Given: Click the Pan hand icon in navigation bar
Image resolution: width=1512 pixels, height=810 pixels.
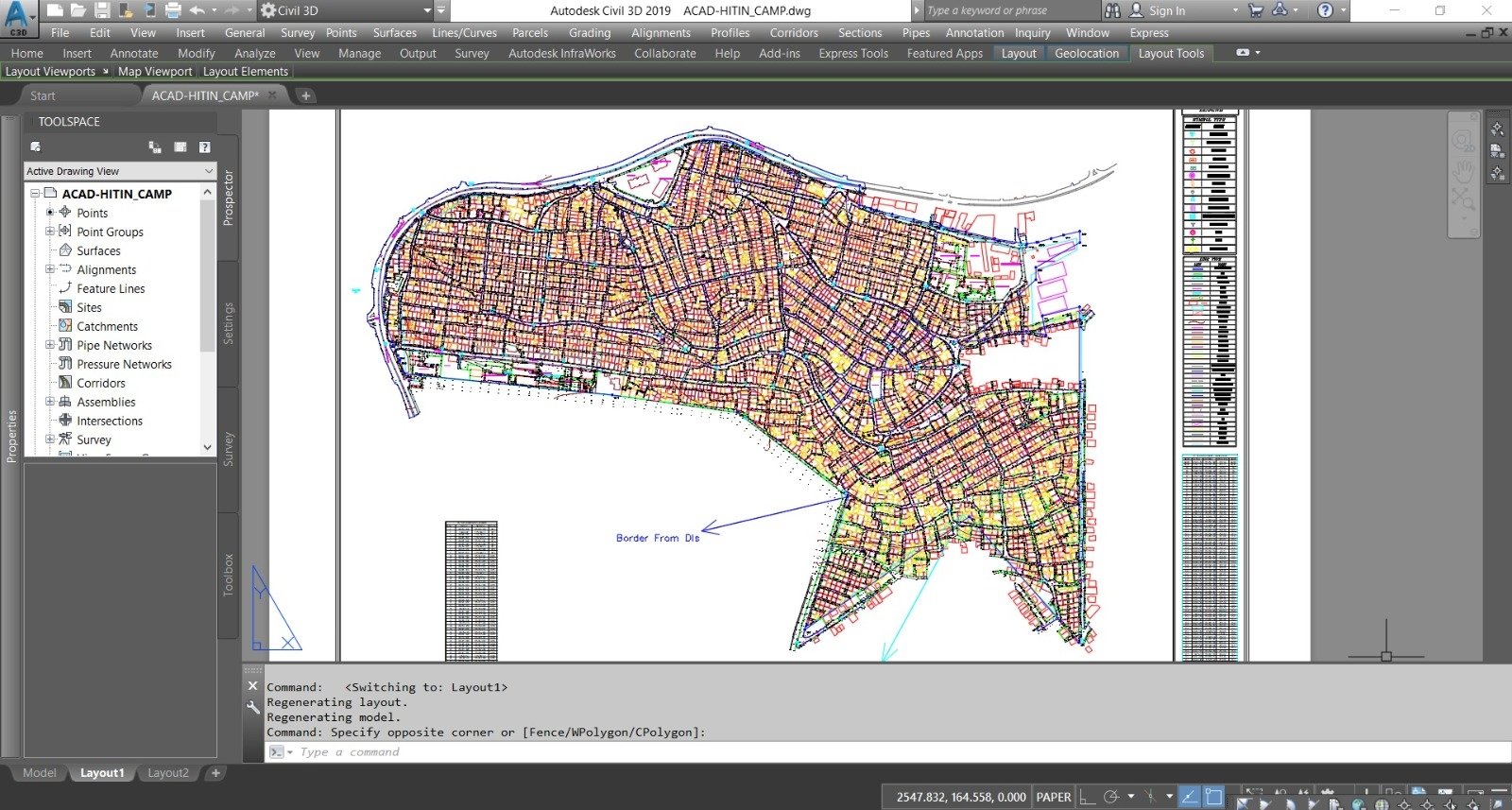Looking at the screenshot, I should pyautogui.click(x=1463, y=171).
